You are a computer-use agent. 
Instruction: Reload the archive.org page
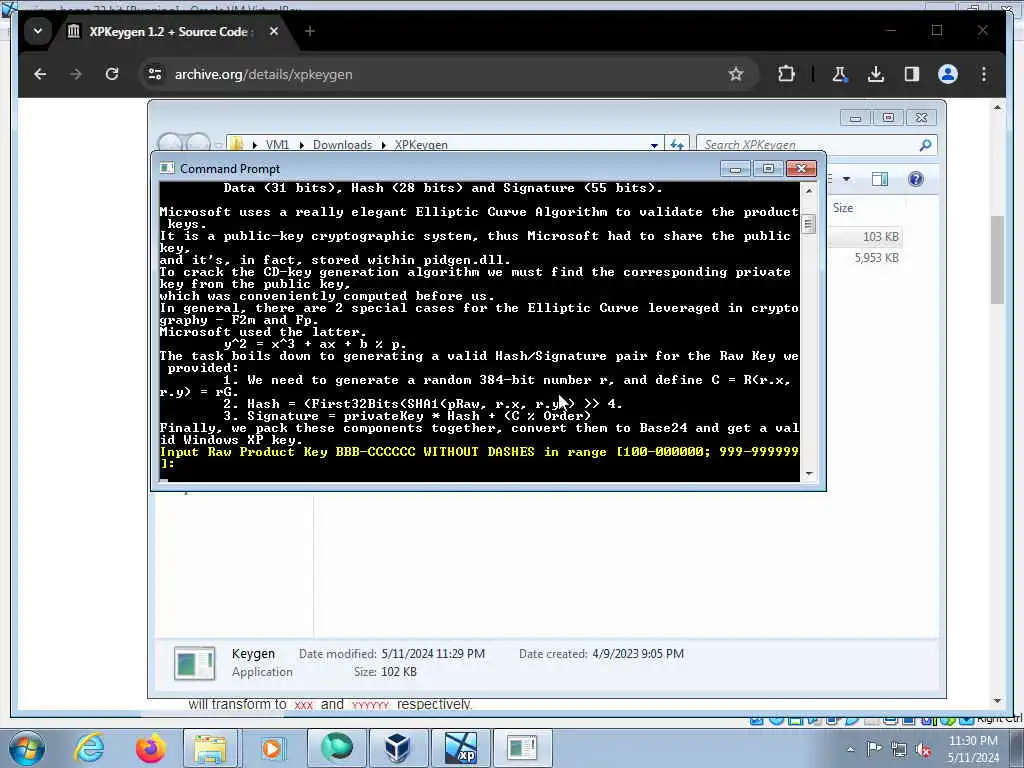pos(112,74)
